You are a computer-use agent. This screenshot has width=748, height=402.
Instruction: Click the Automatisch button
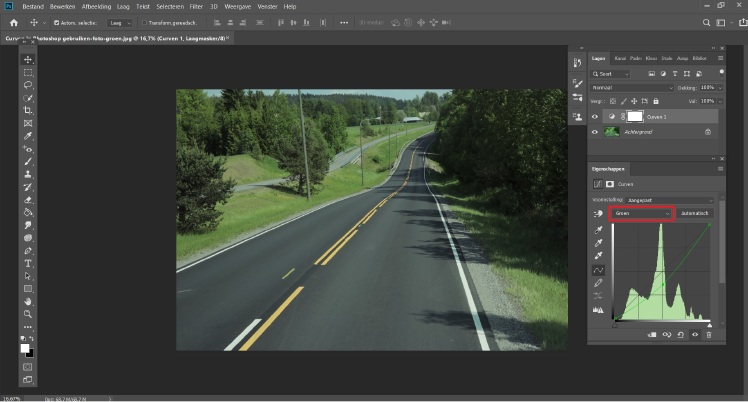695,214
